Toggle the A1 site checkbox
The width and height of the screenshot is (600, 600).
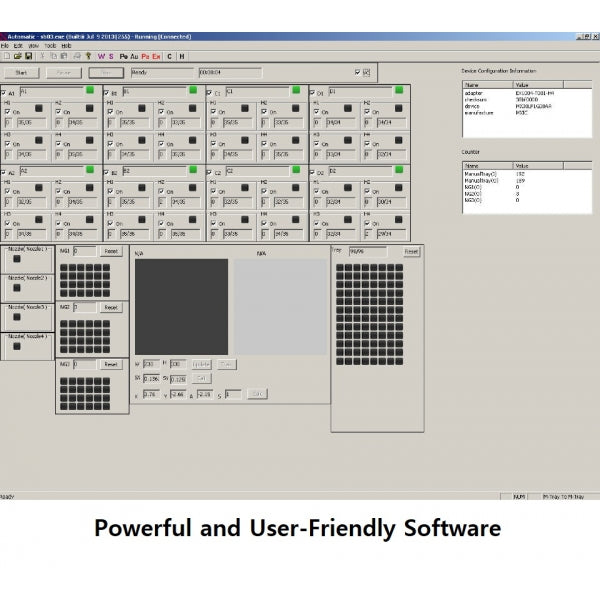(5, 92)
